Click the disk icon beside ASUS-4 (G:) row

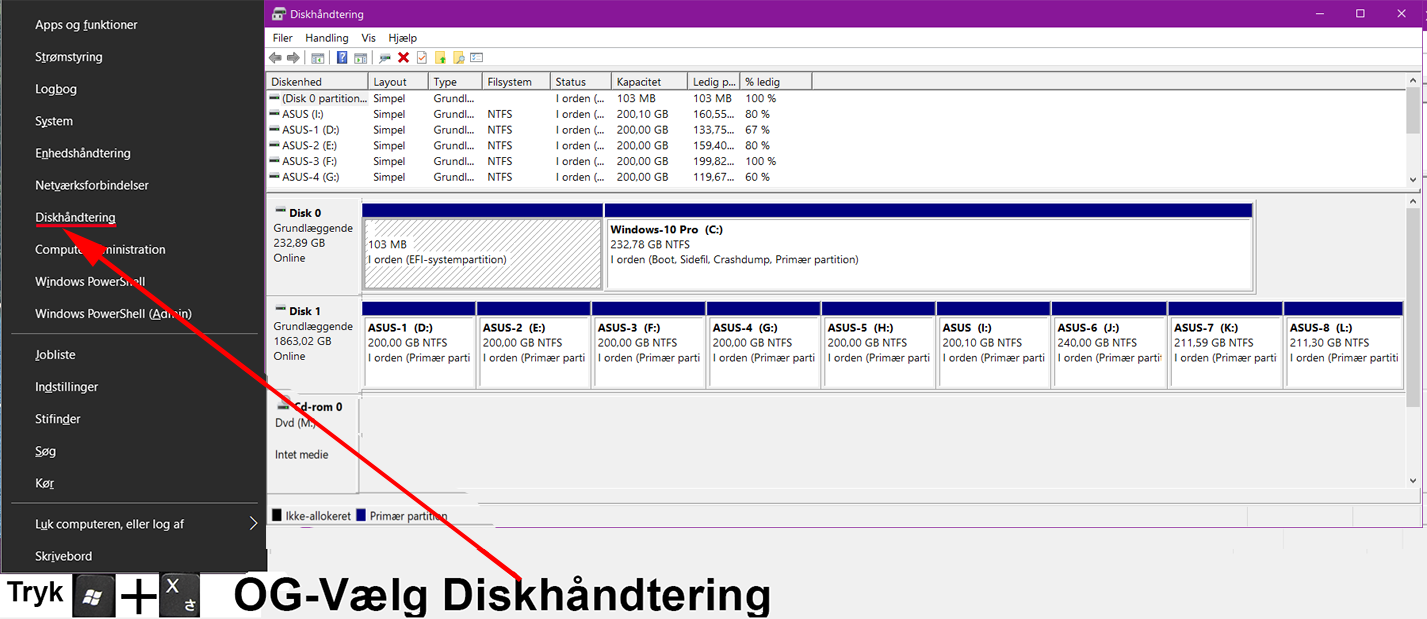(275, 177)
